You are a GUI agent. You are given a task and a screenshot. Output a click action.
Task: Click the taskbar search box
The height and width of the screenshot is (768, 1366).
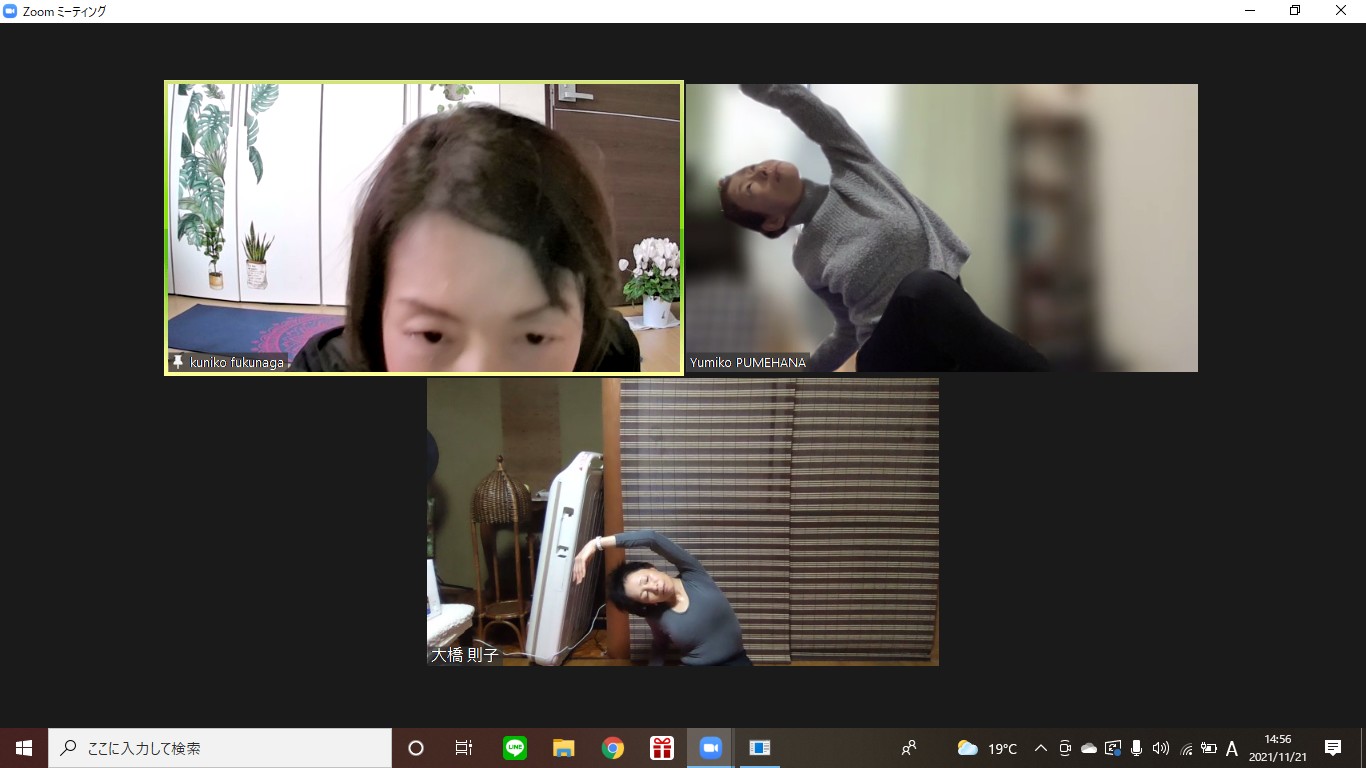(220, 748)
